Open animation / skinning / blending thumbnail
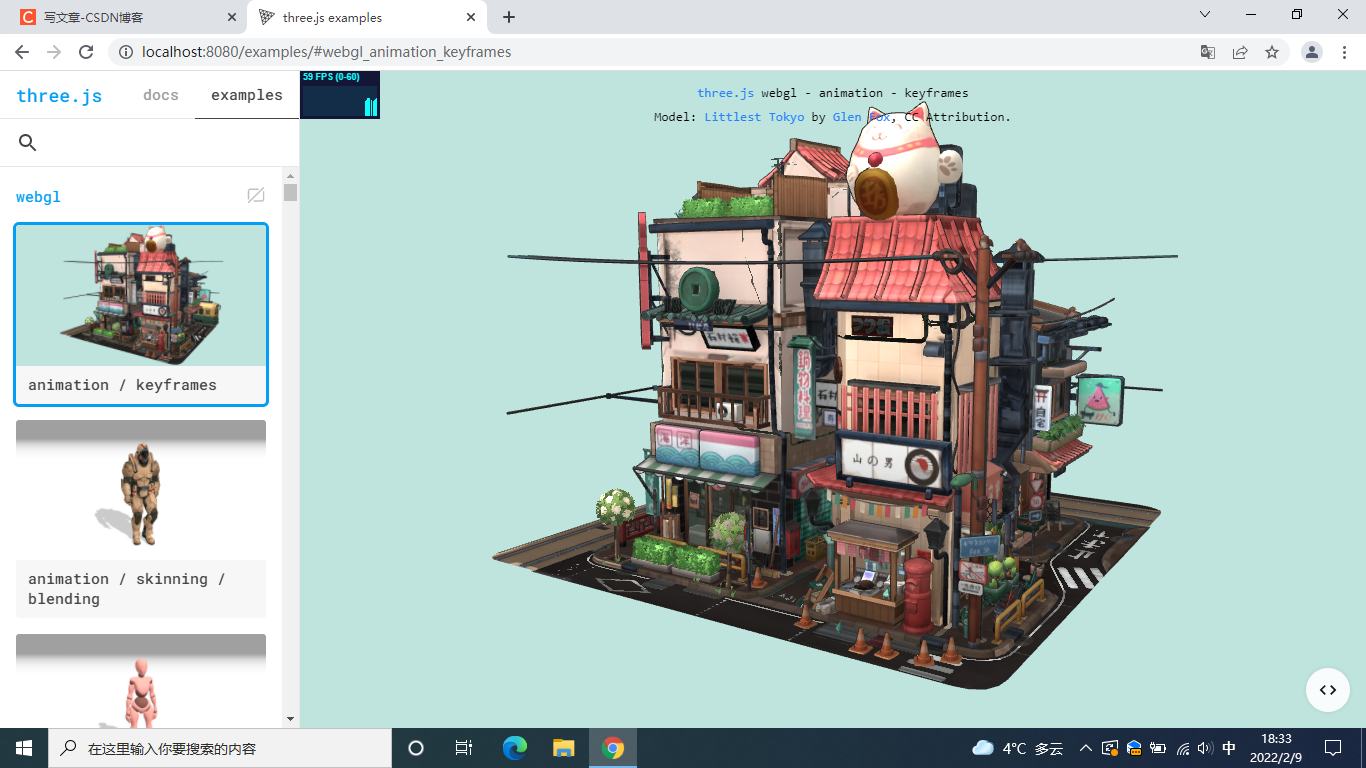Image resolution: width=1366 pixels, height=768 pixels. [141, 490]
